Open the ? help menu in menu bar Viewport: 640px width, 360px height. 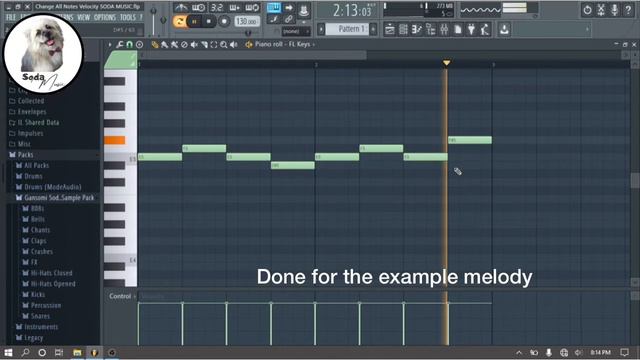coord(141,17)
